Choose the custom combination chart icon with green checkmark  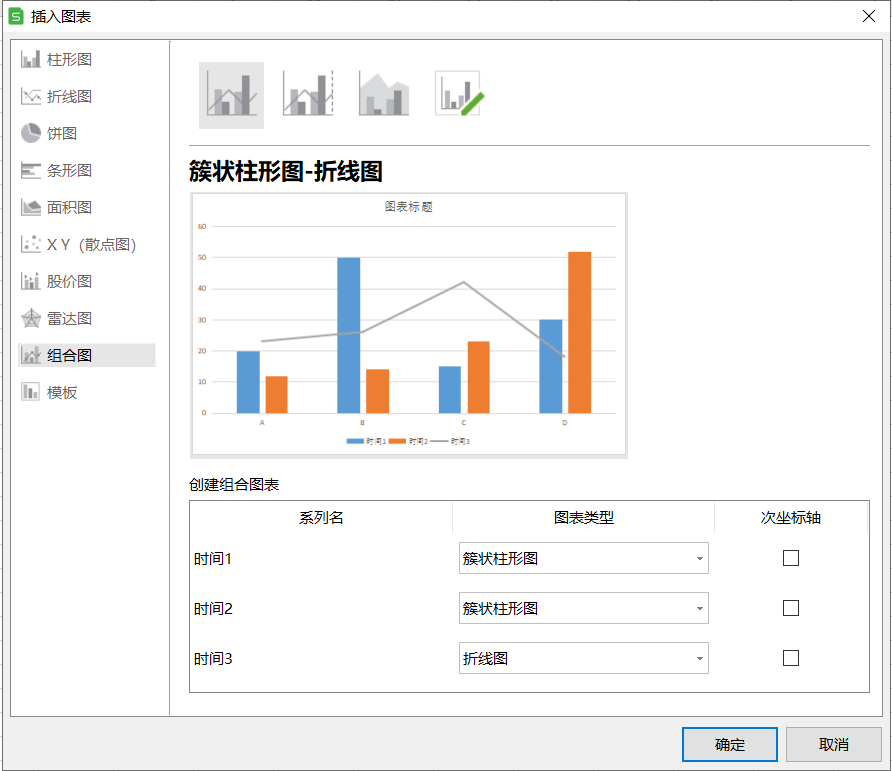click(x=458, y=94)
